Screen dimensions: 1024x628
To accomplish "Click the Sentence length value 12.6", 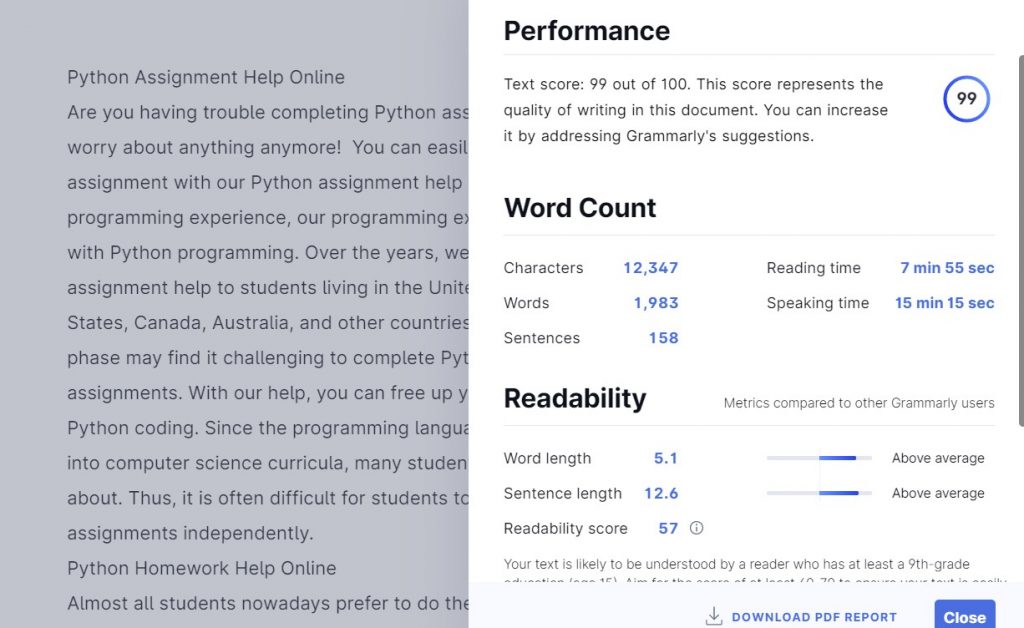I will 661,493.
